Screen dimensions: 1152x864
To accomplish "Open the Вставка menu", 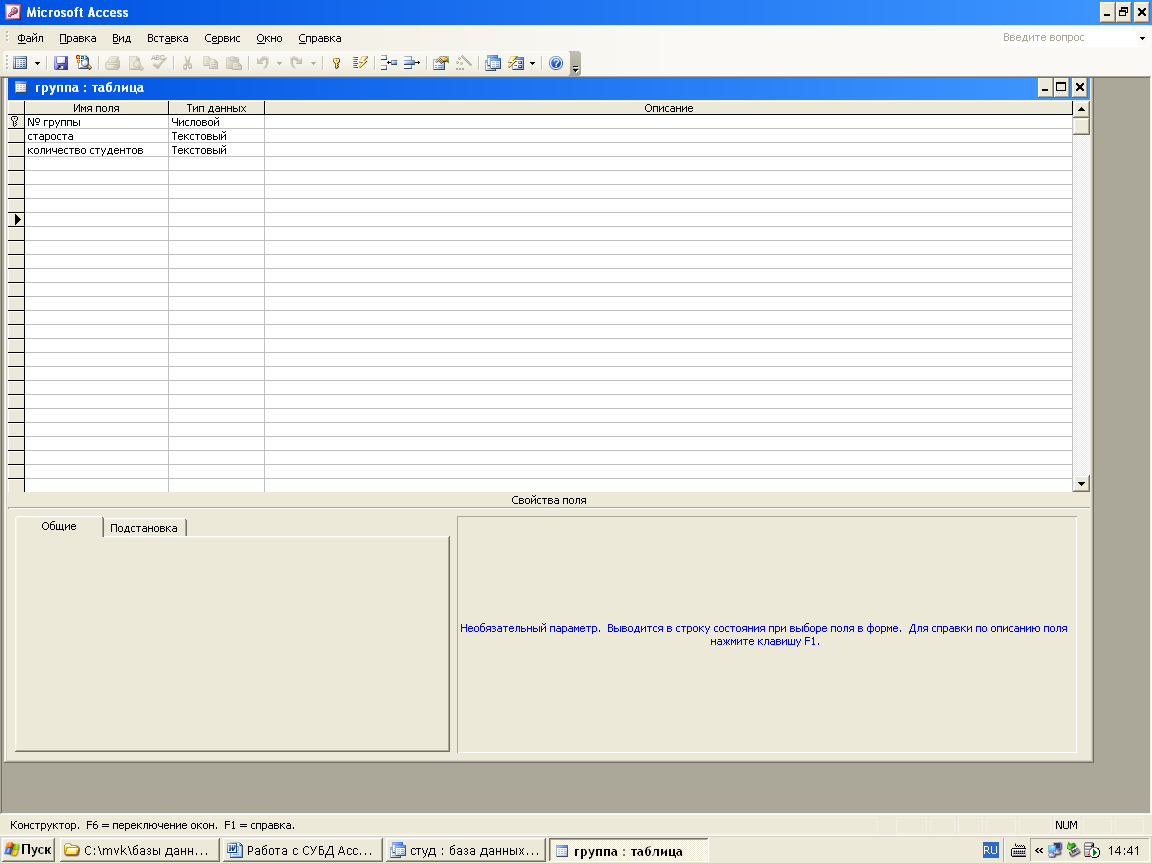I will coord(168,38).
